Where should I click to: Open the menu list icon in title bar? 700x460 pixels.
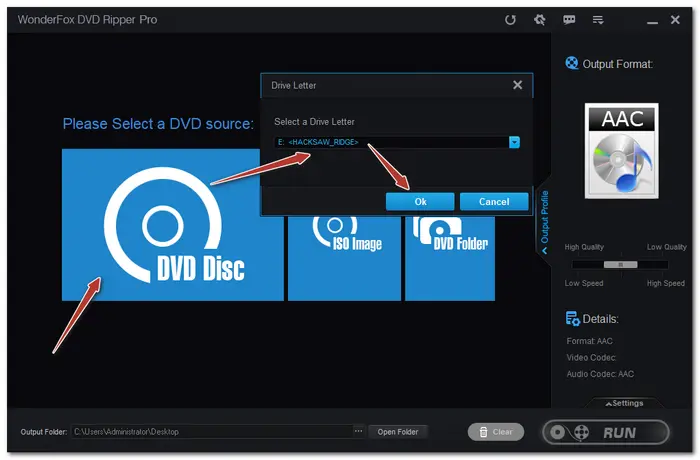click(x=598, y=20)
